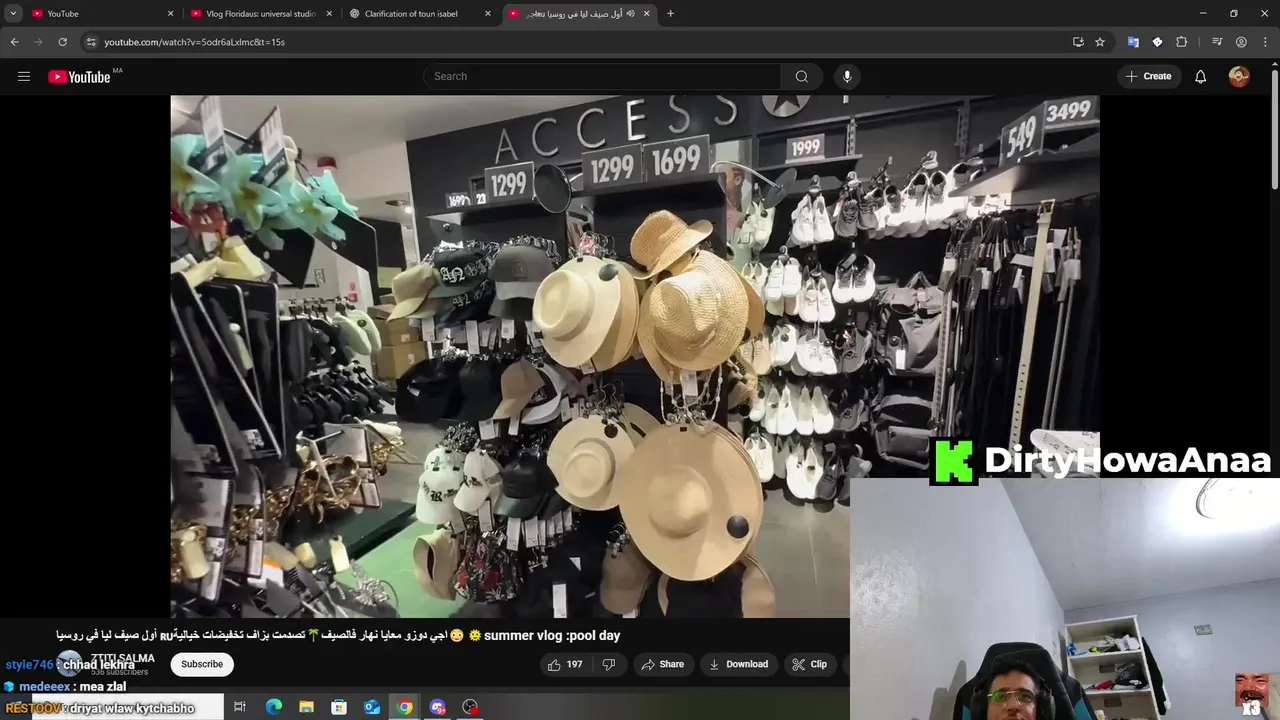Open File Explorer from the taskbar
Image resolution: width=1280 pixels, height=720 pixels.
[306, 707]
